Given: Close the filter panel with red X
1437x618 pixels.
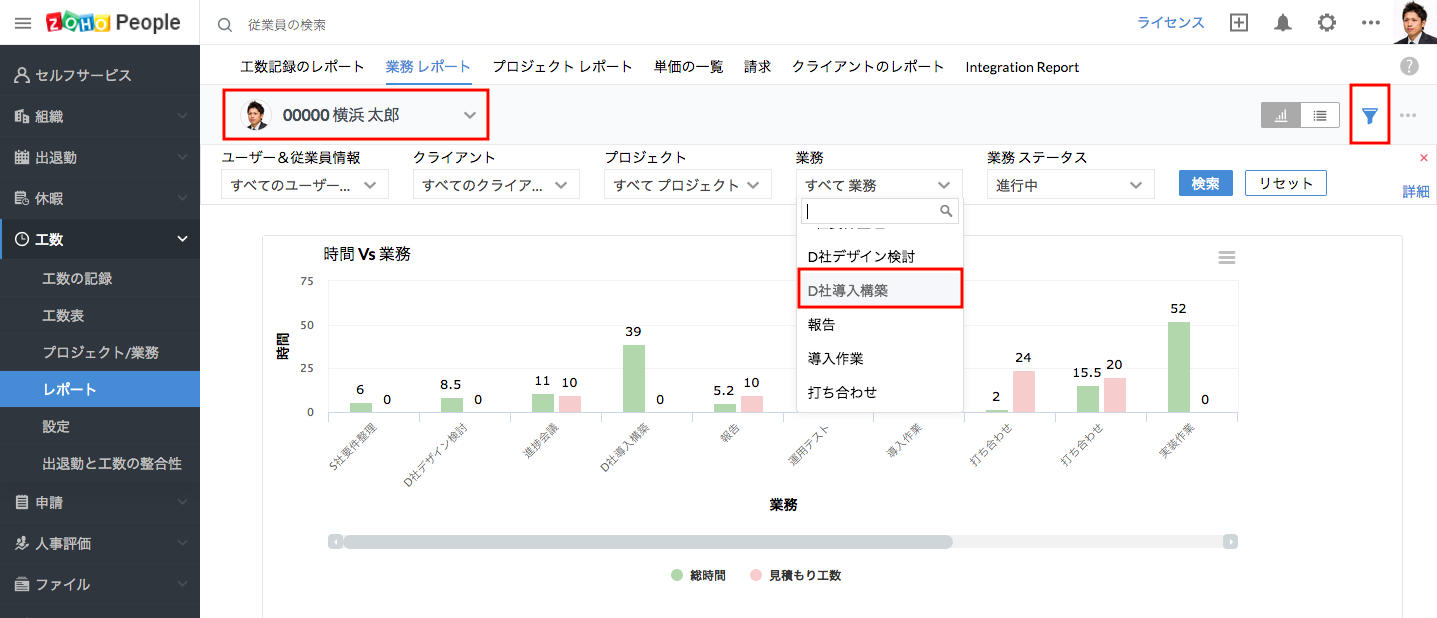Looking at the screenshot, I should (1424, 158).
